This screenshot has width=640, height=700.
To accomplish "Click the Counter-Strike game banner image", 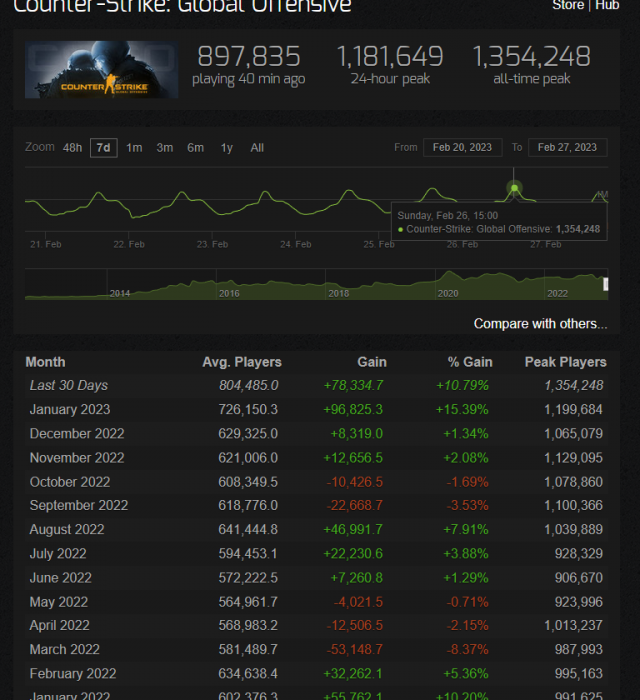I will 101,70.
